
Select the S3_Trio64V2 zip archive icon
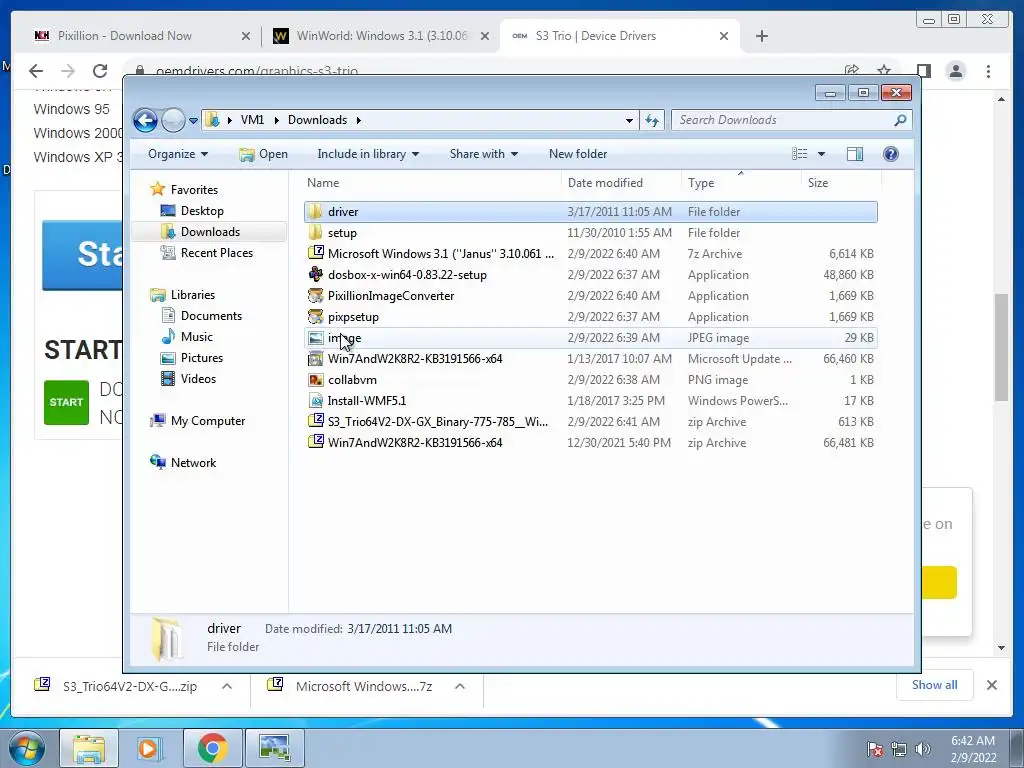click(315, 421)
